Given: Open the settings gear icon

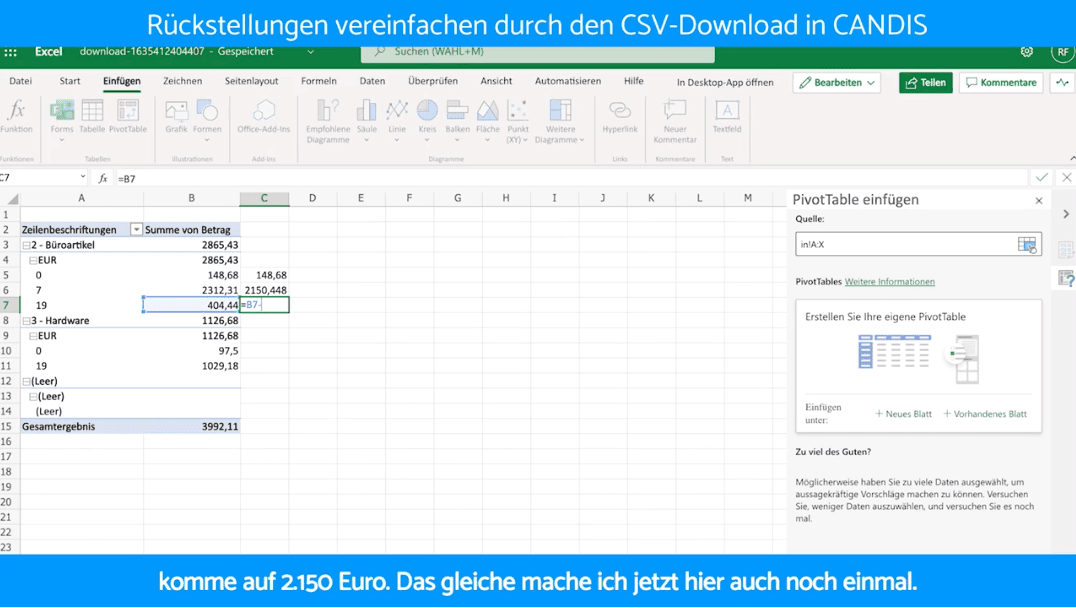Looking at the screenshot, I should tap(1027, 52).
